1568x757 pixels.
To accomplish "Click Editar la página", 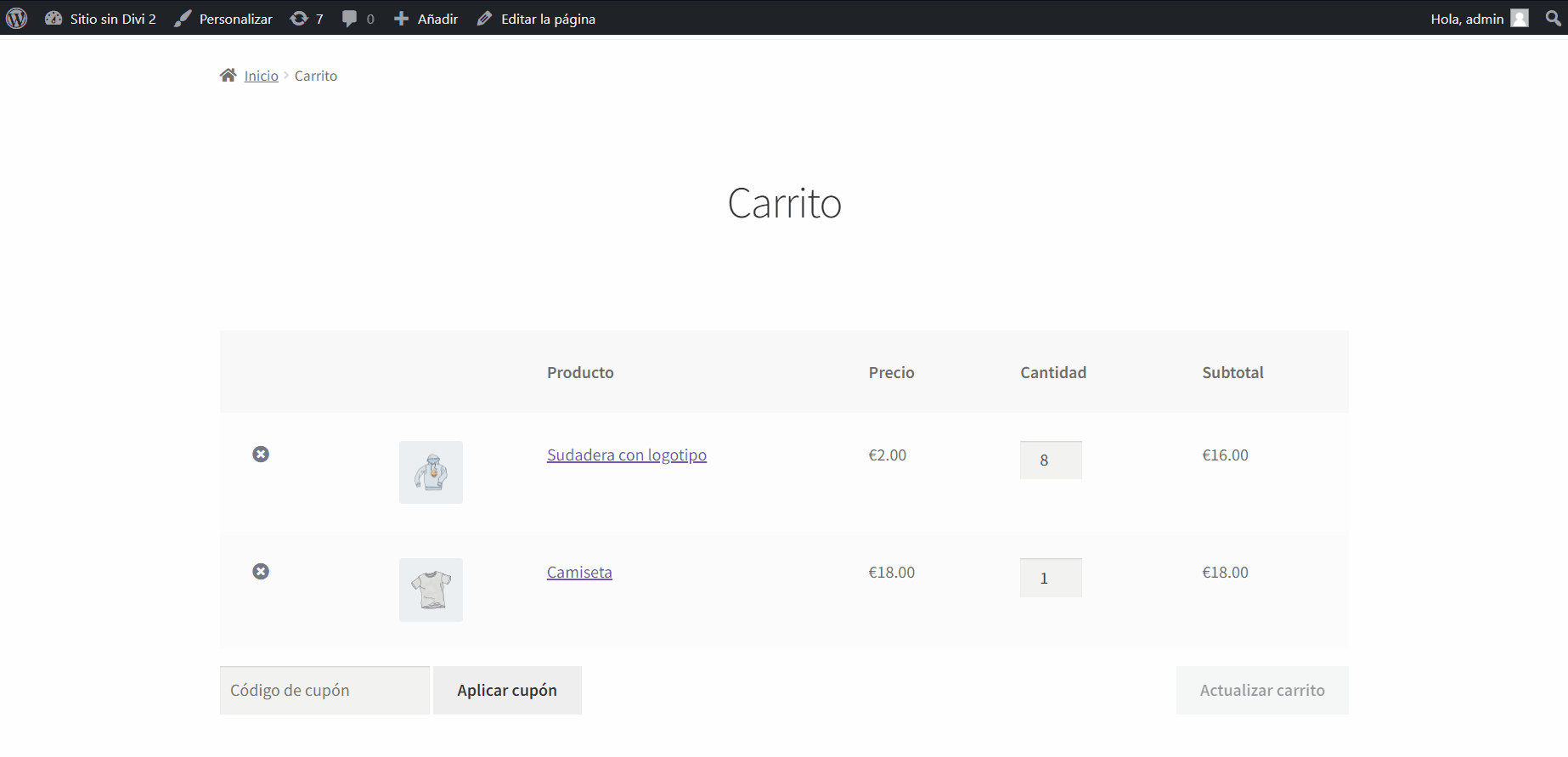I will pyautogui.click(x=536, y=19).
